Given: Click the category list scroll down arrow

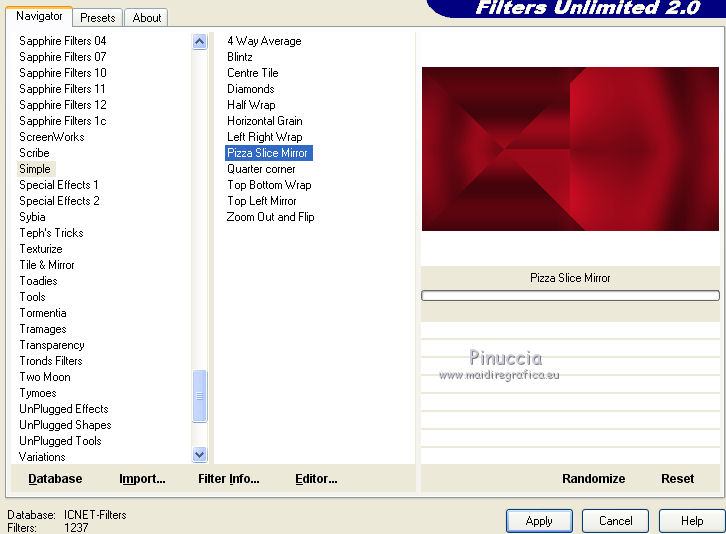Looking at the screenshot, I should [200, 454].
